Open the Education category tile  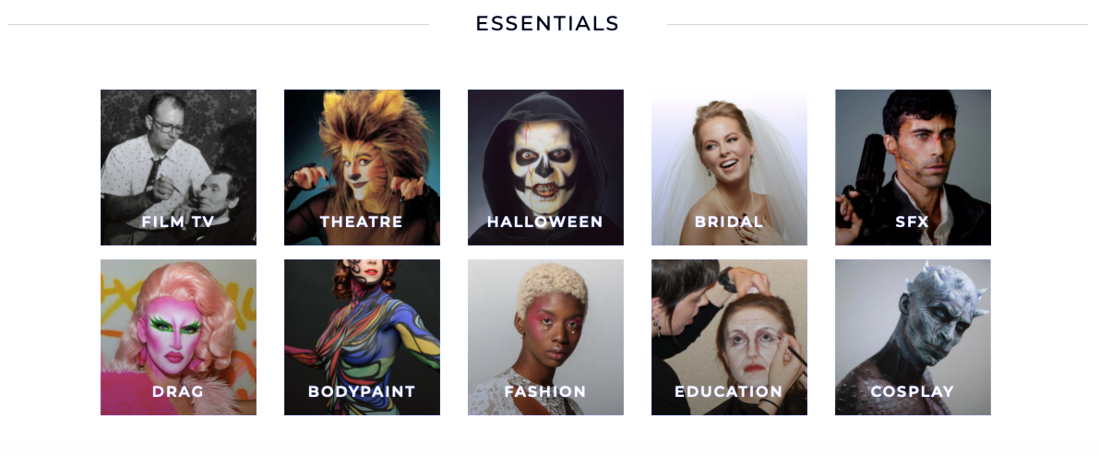pyautogui.click(x=729, y=337)
